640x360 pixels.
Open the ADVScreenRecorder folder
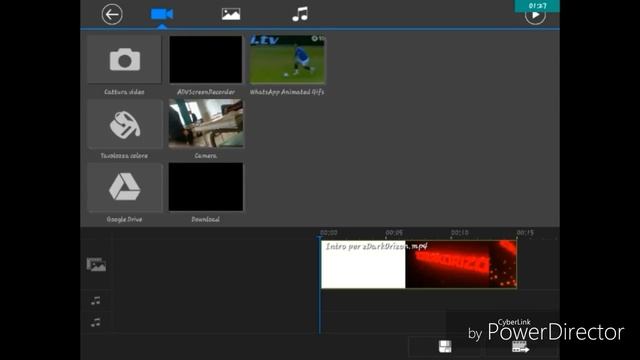[206, 60]
